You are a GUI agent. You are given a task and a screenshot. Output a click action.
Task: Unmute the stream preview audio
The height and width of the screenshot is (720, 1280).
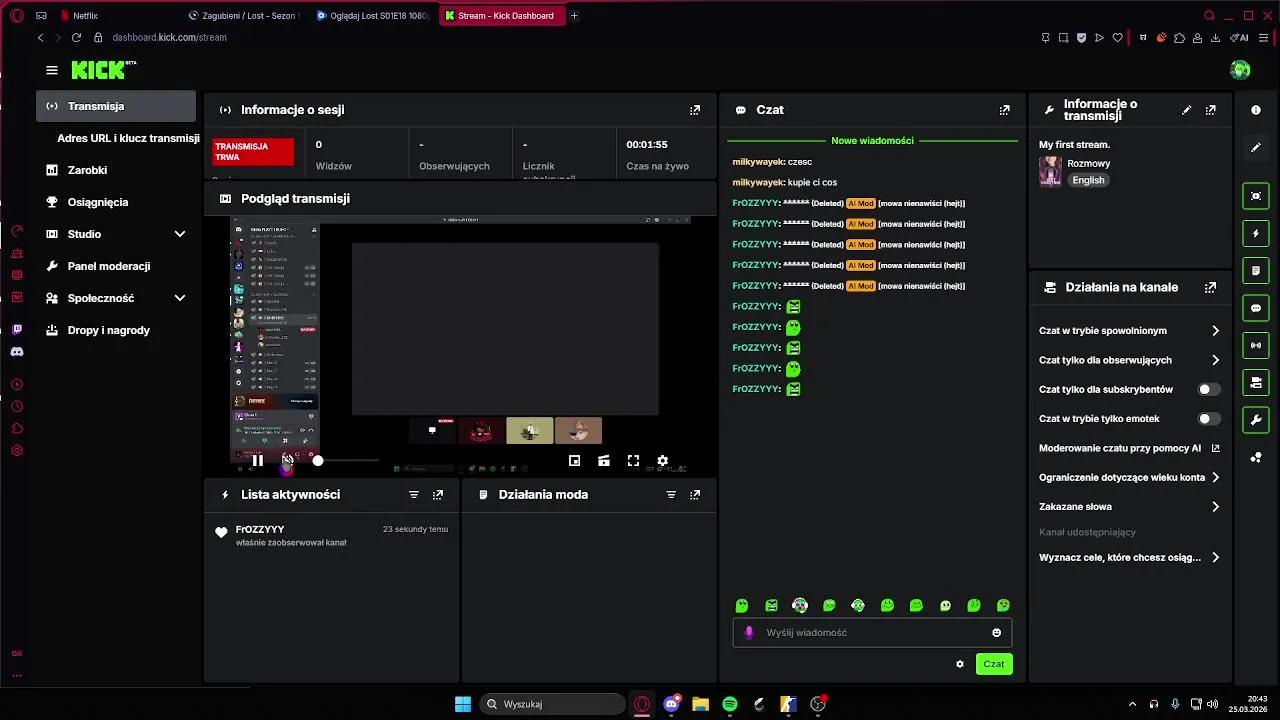pyautogui.click(x=287, y=460)
